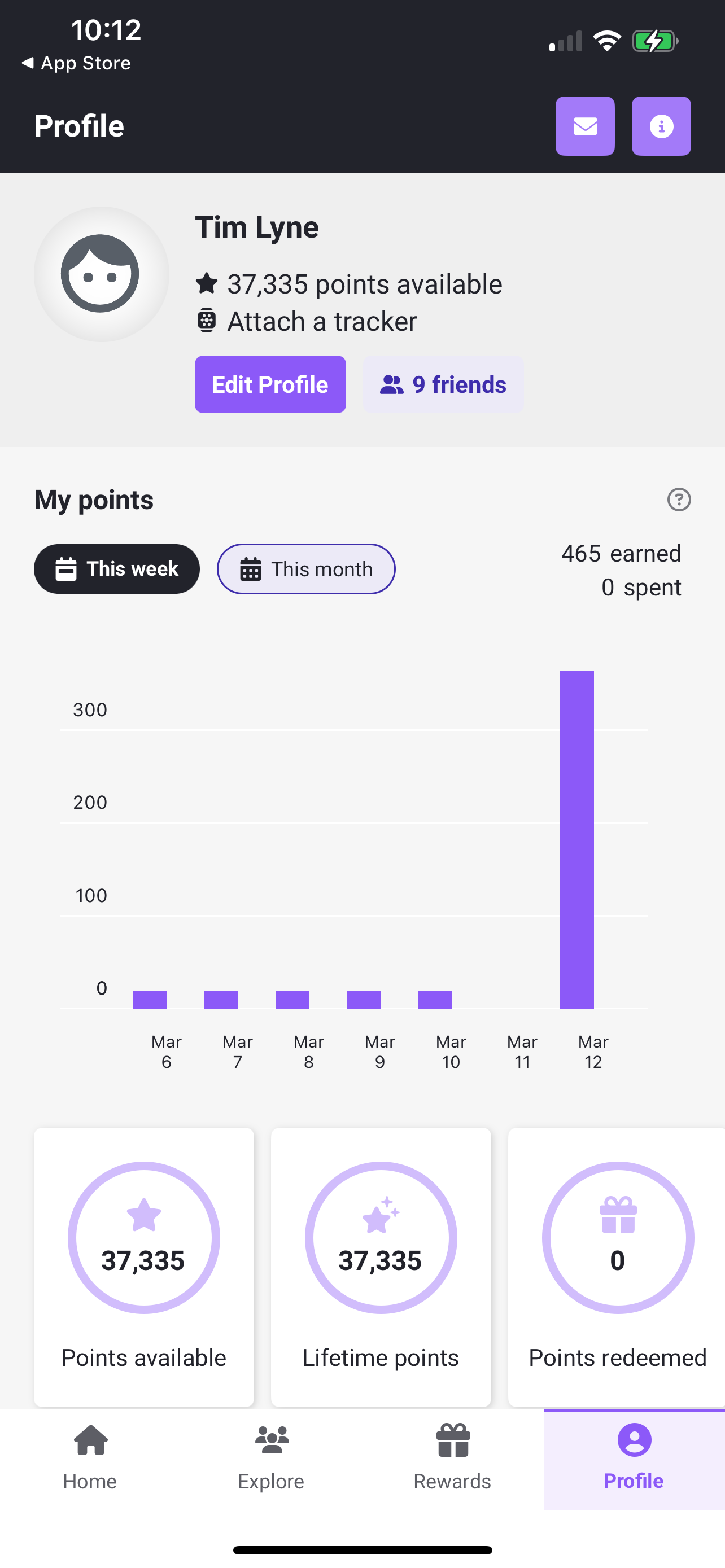Tap the Points available card
This screenshot has width=725, height=1568.
143,1267
